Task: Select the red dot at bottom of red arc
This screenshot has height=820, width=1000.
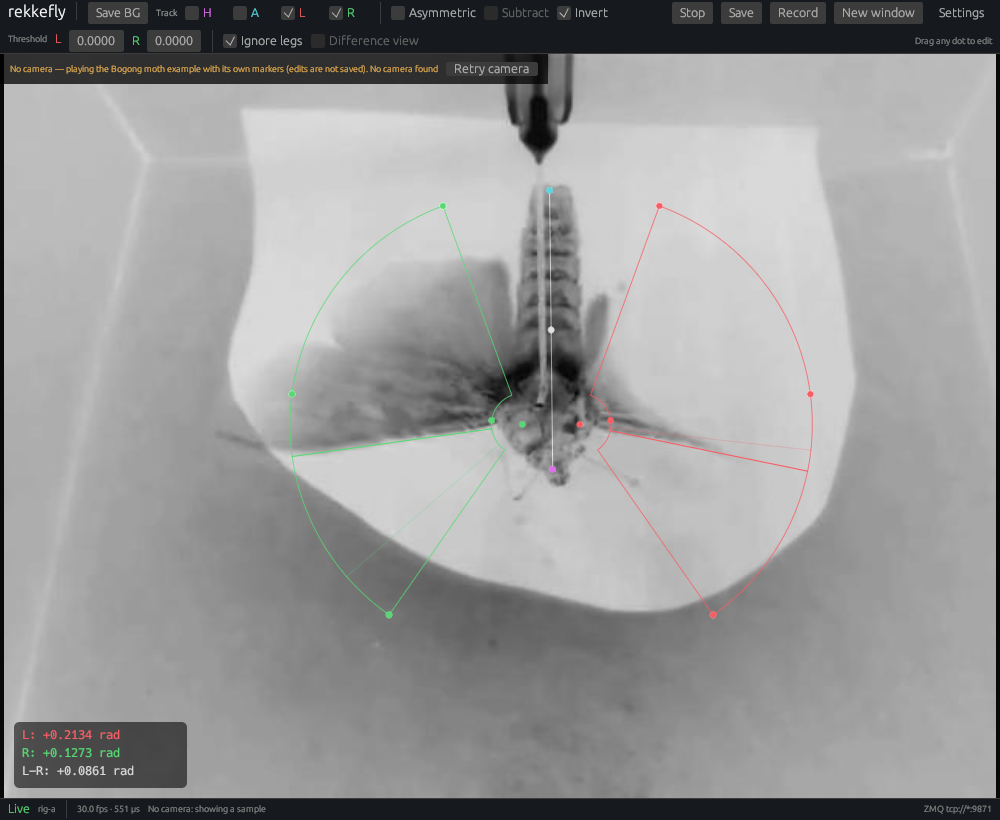Action: click(713, 615)
